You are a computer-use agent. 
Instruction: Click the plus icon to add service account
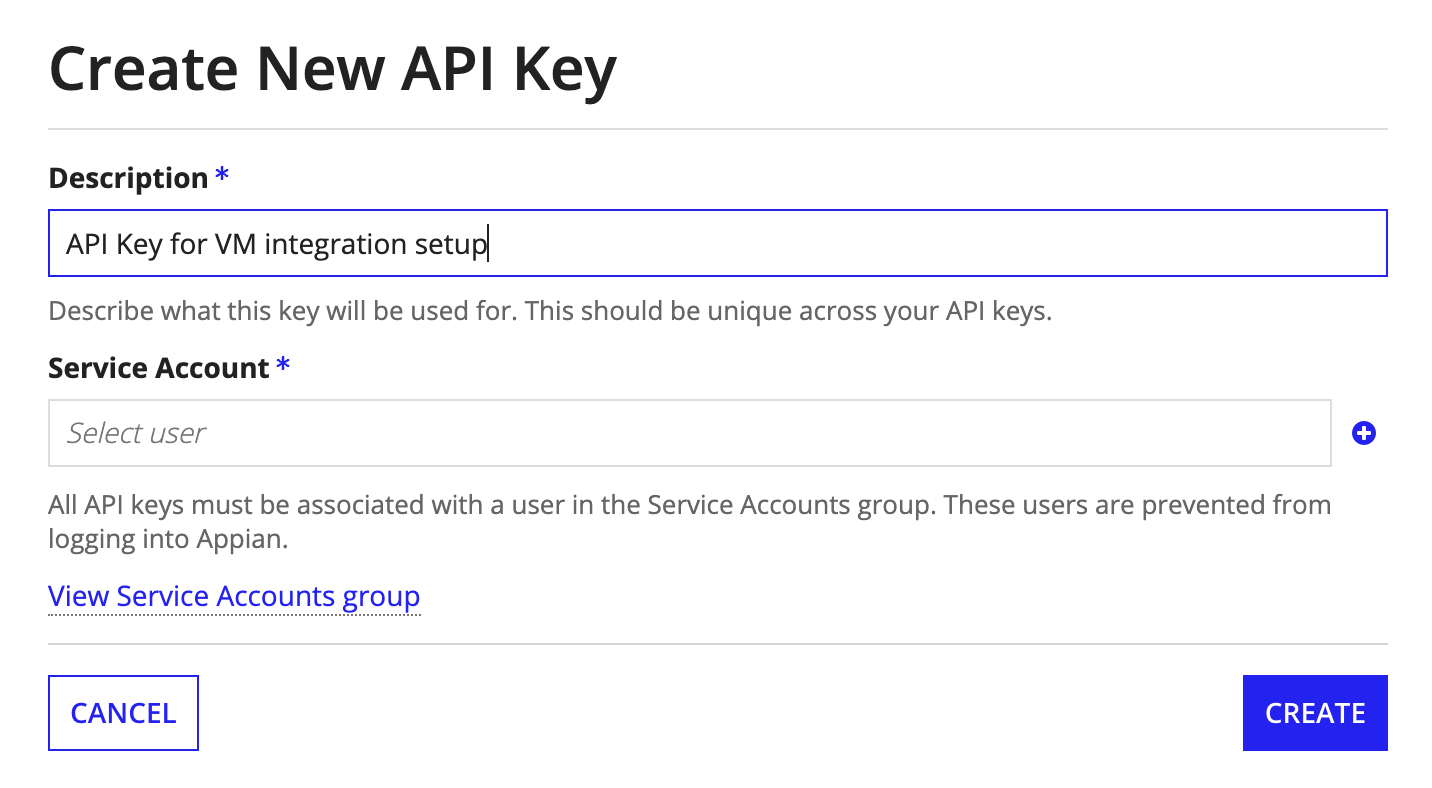pos(1363,433)
